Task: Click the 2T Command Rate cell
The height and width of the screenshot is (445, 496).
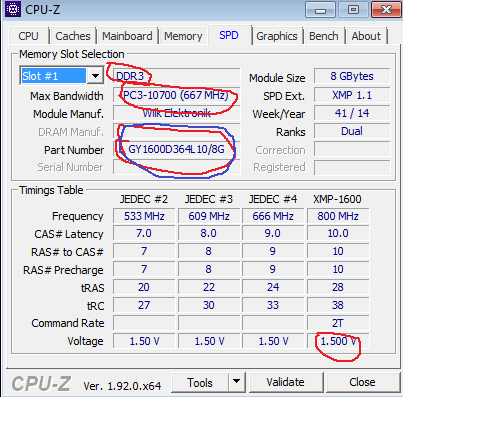Action: (x=338, y=323)
